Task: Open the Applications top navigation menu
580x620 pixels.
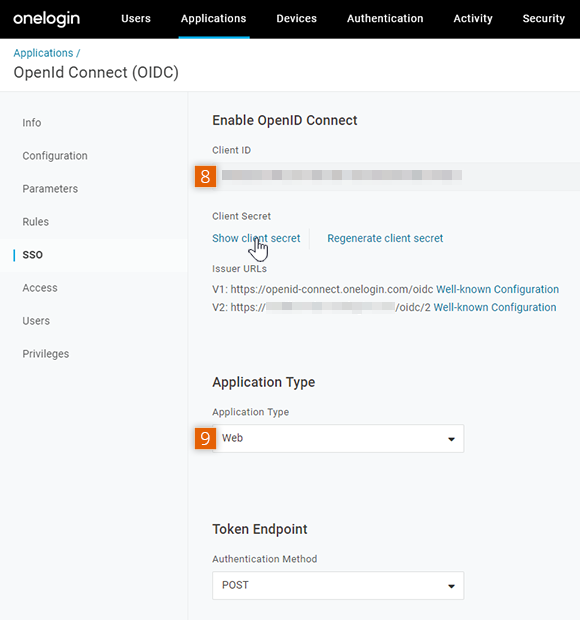Action: (x=213, y=19)
